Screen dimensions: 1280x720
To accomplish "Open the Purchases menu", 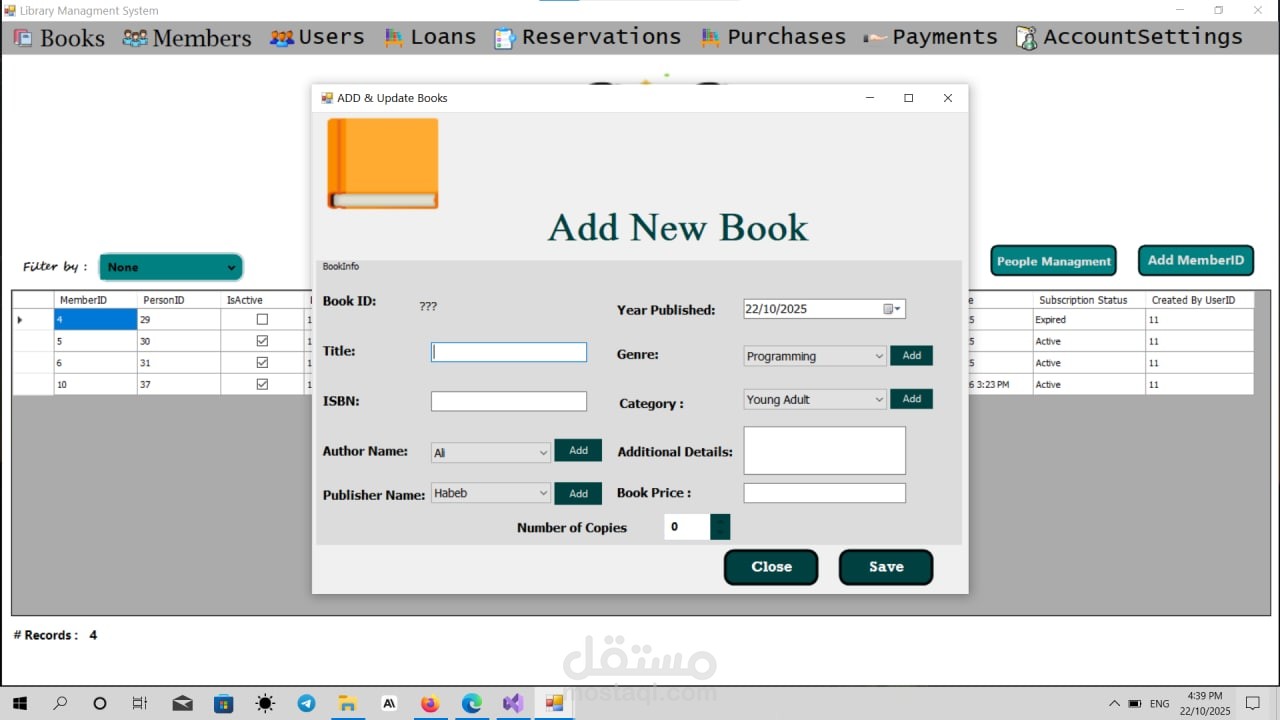I will point(773,38).
